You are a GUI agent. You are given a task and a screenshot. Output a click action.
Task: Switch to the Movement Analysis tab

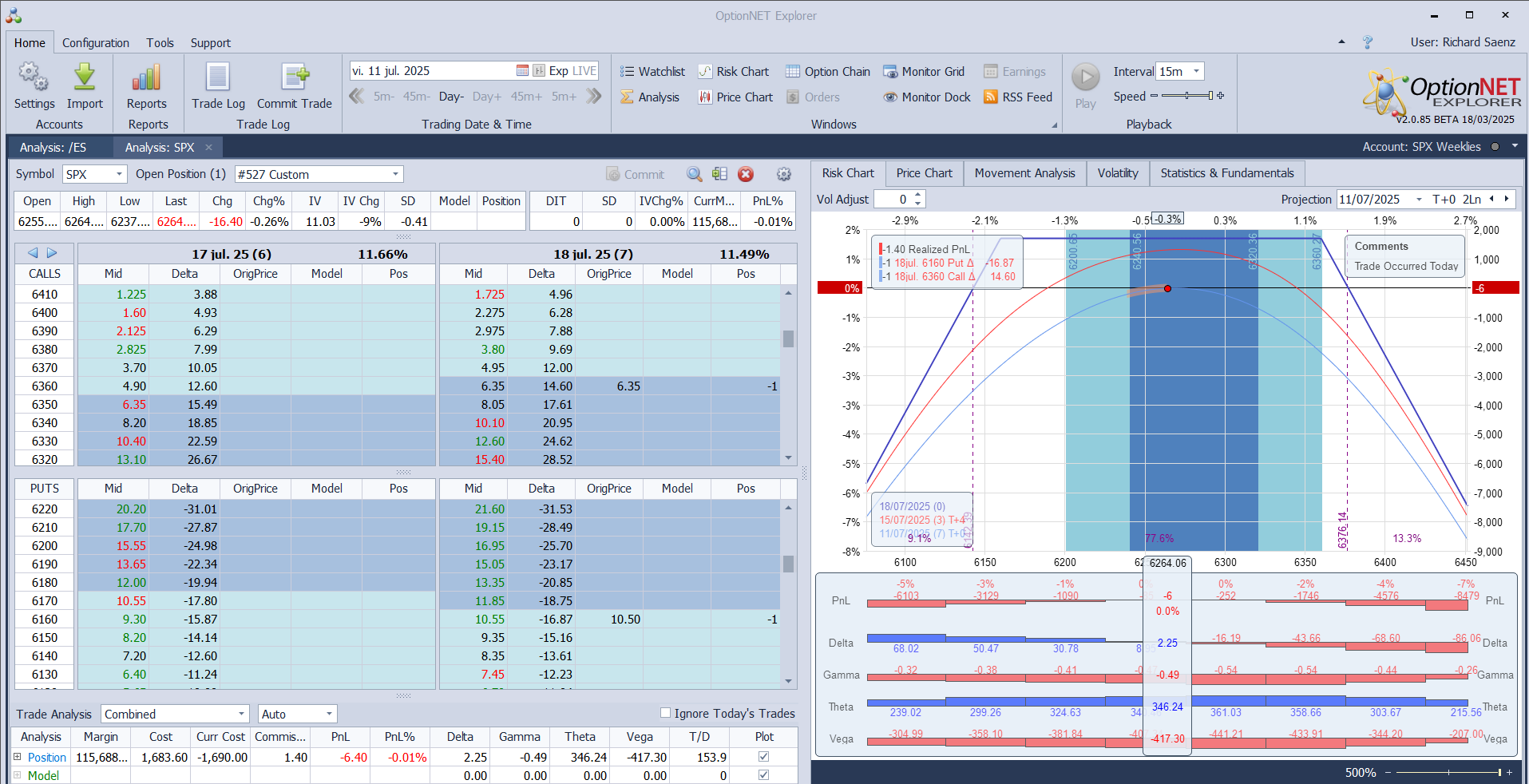[x=1024, y=173]
